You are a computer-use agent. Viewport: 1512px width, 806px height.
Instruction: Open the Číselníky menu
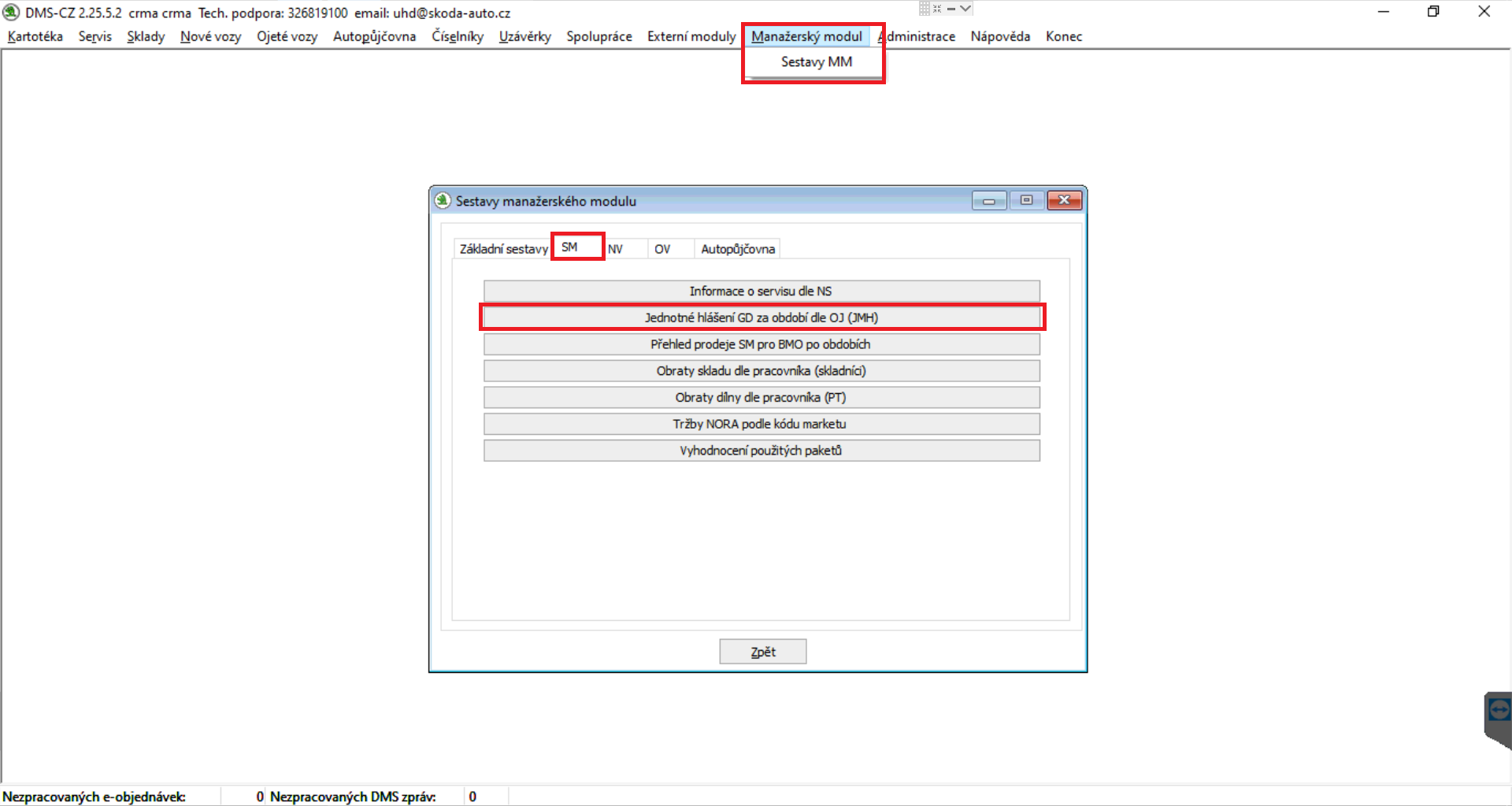coord(457,36)
